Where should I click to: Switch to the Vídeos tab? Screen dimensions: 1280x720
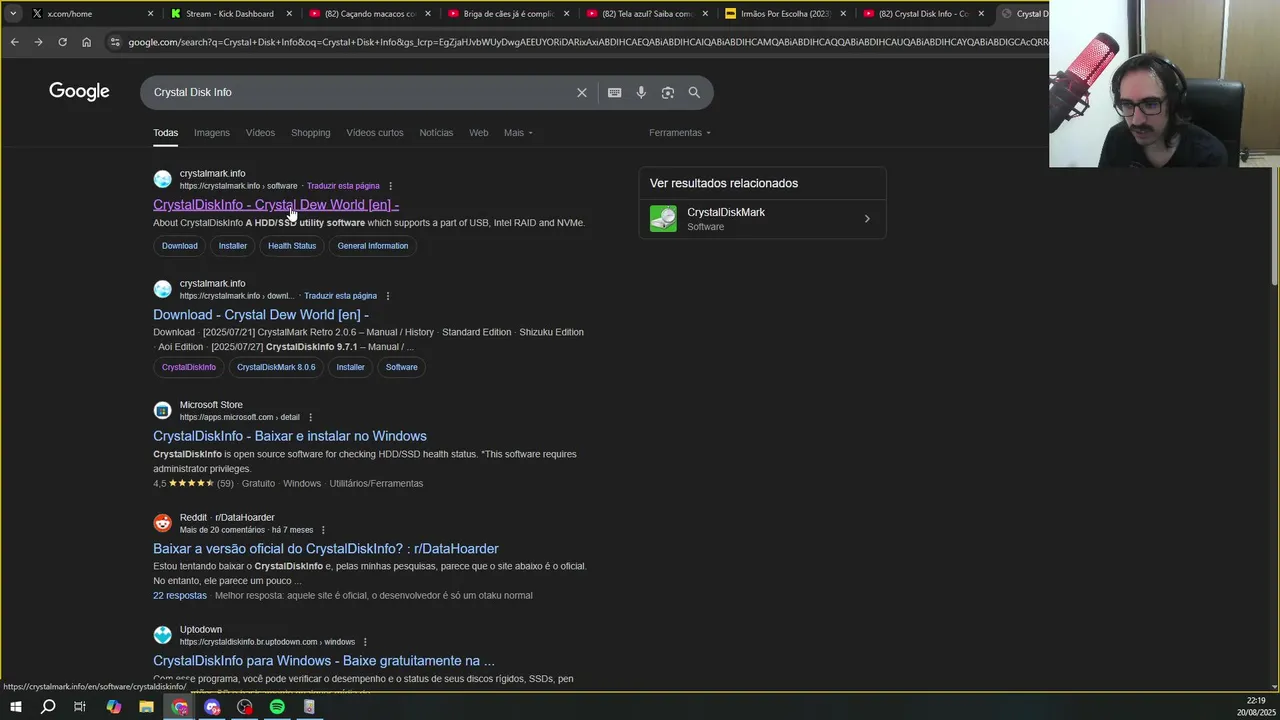coord(260,132)
